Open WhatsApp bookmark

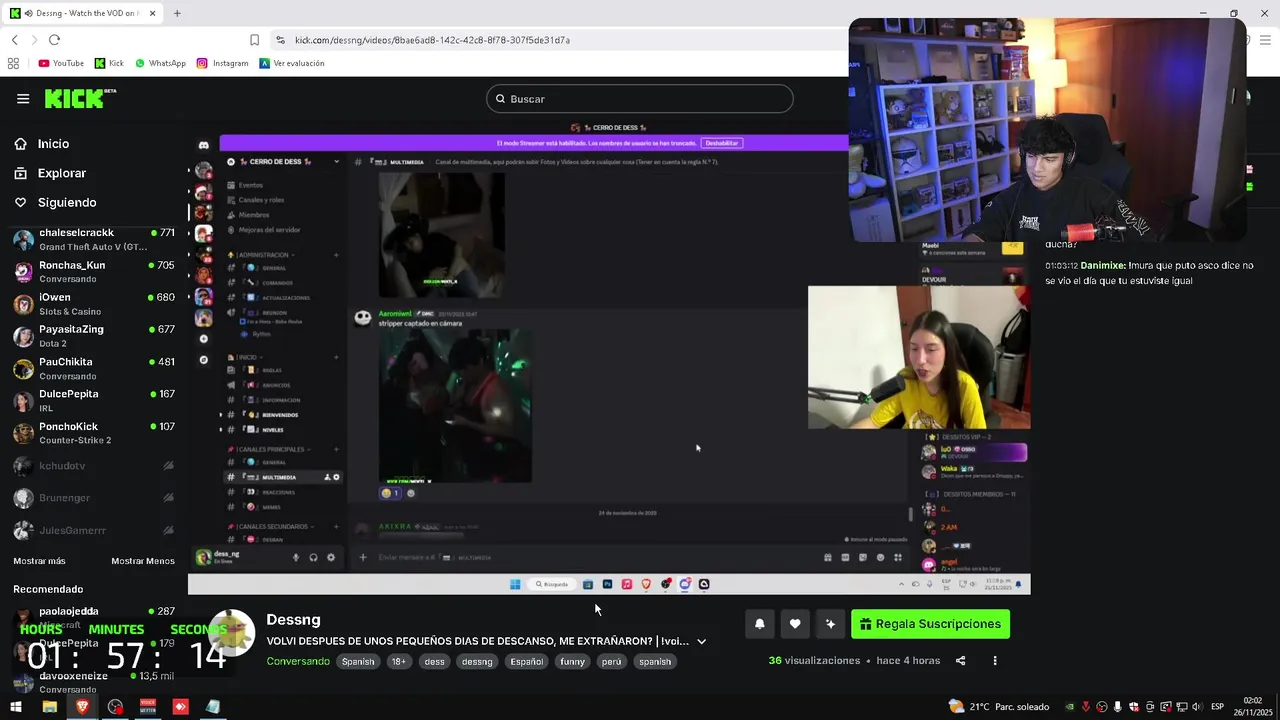[160, 63]
